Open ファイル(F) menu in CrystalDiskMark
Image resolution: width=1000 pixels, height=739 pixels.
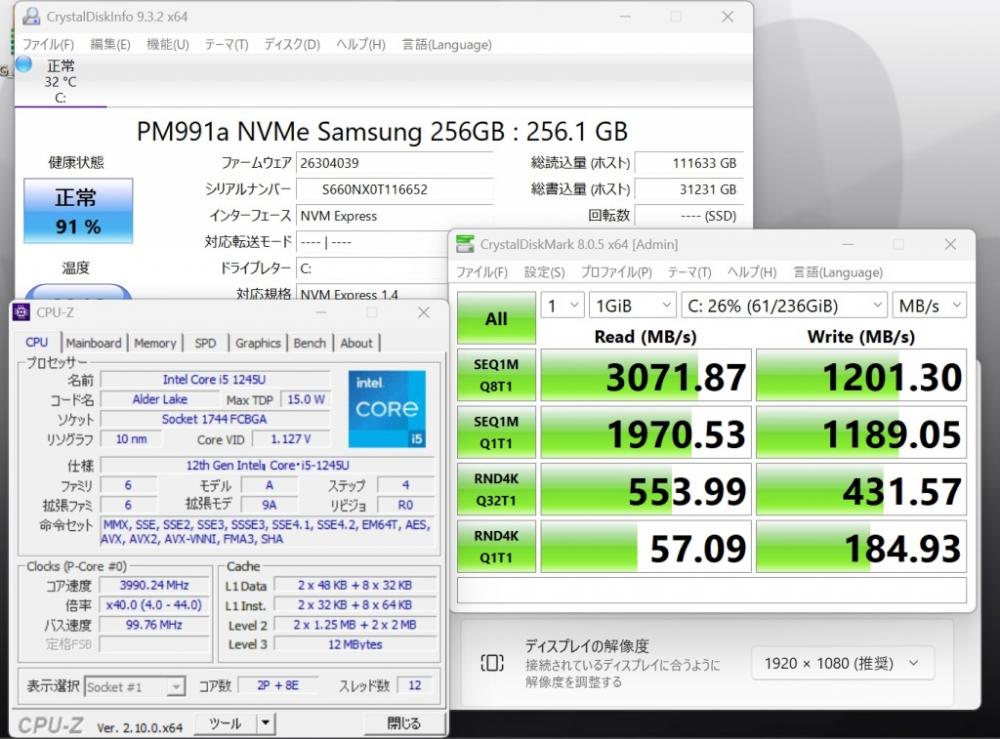click(482, 272)
